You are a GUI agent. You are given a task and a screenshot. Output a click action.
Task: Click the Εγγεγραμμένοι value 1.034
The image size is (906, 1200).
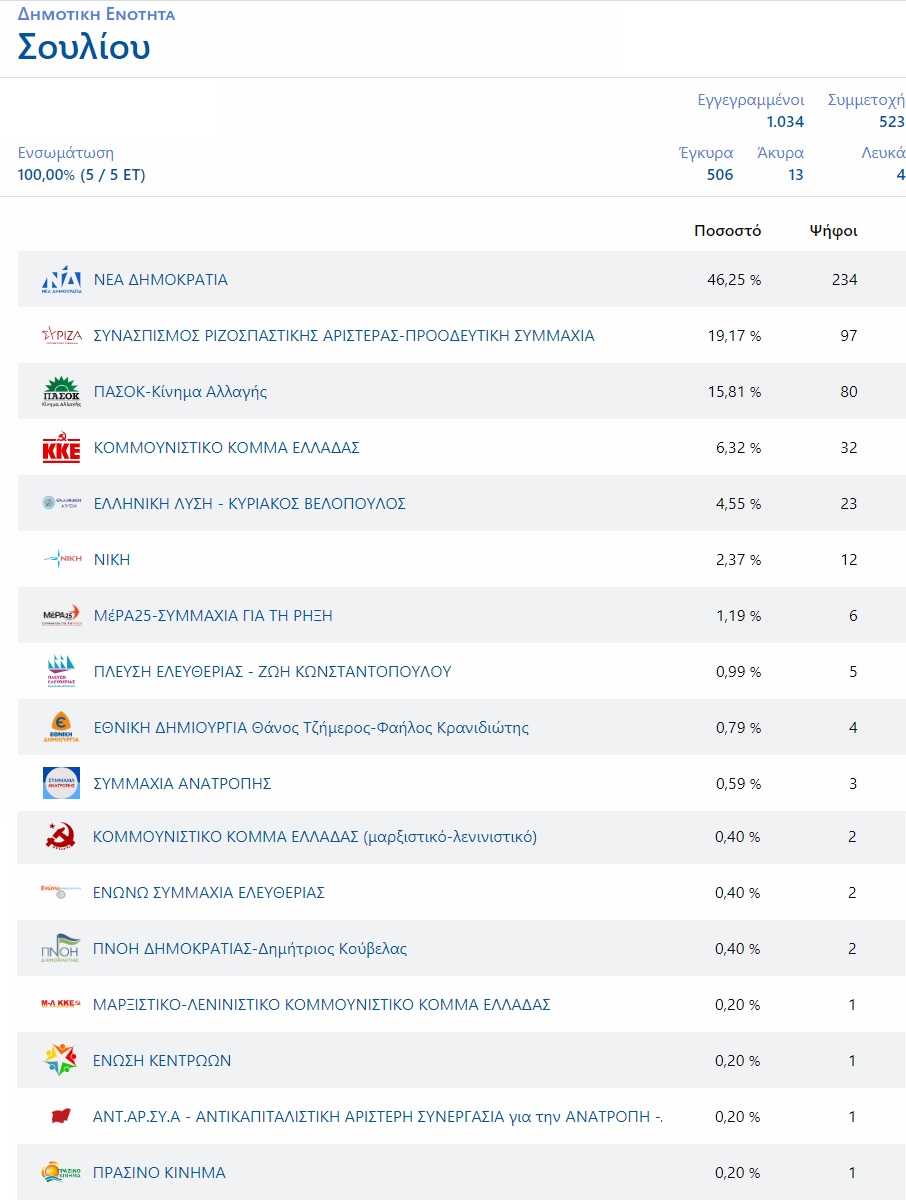coord(785,122)
